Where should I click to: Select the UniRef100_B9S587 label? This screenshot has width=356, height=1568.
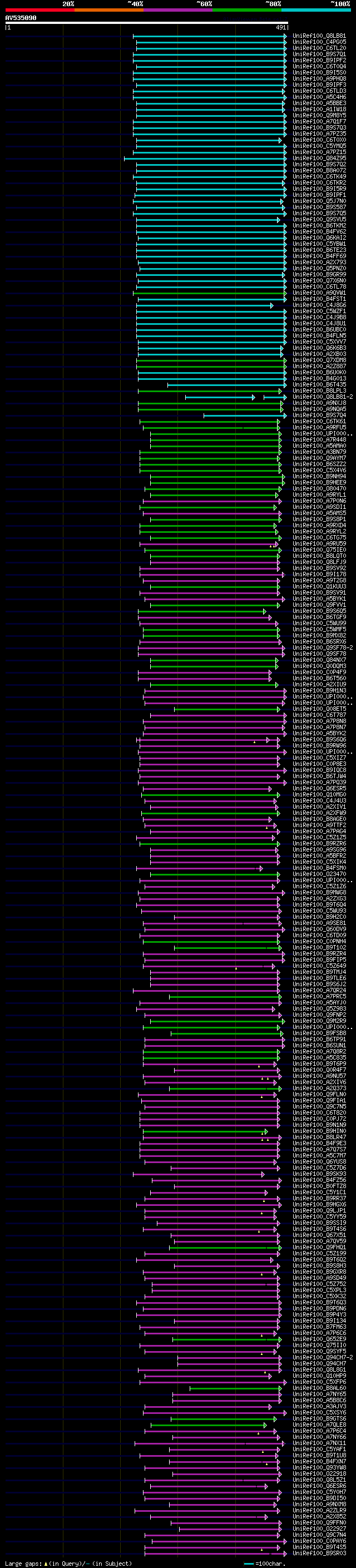click(319, 207)
